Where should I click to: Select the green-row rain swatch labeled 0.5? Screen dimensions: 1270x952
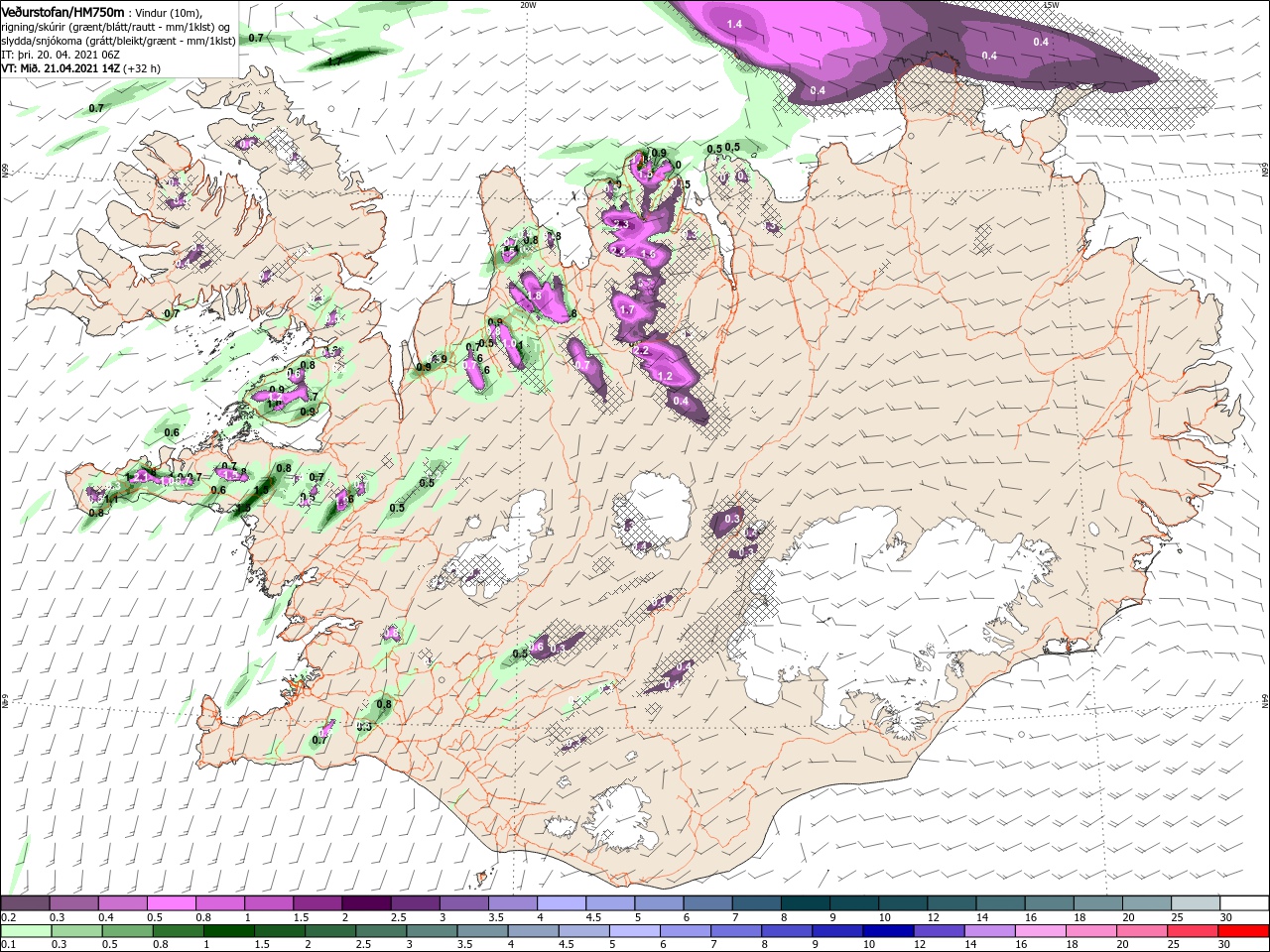[127, 930]
